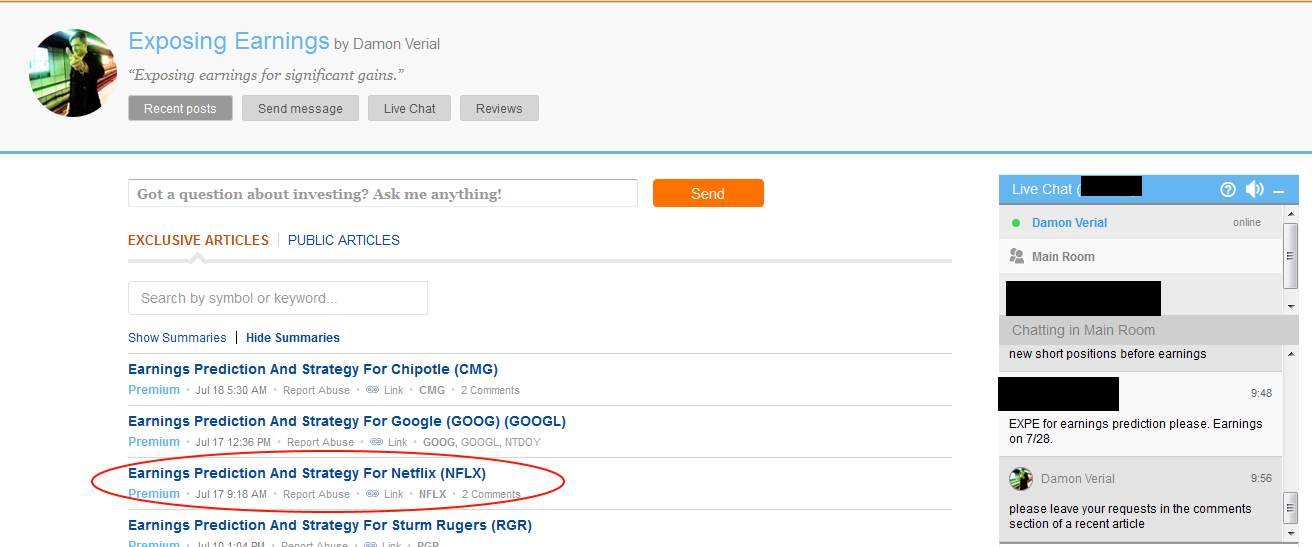Click the GOOGL ticker symbol
This screenshot has height=547, width=1312.
tap(480, 442)
